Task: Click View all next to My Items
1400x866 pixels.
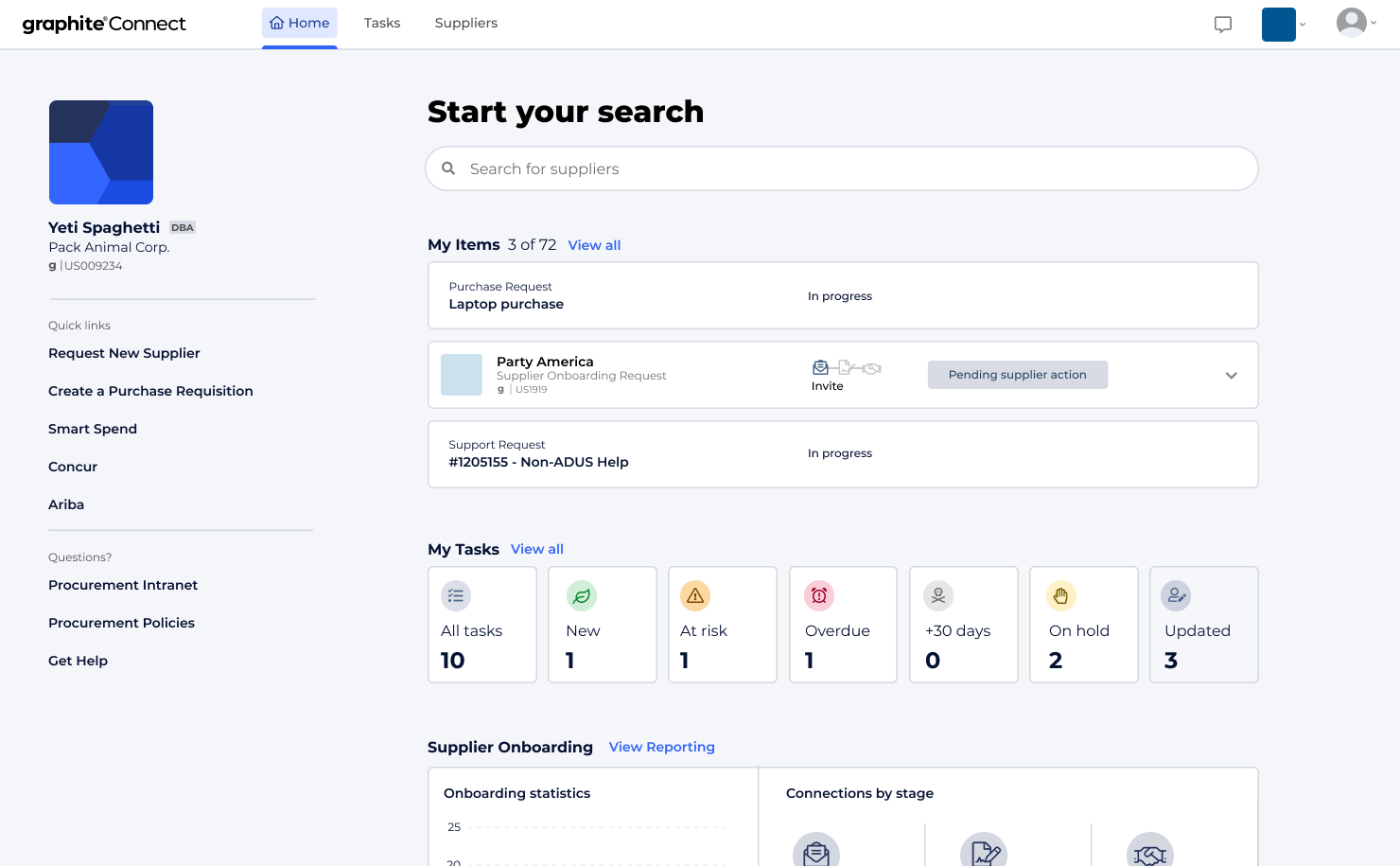Action: tap(593, 244)
